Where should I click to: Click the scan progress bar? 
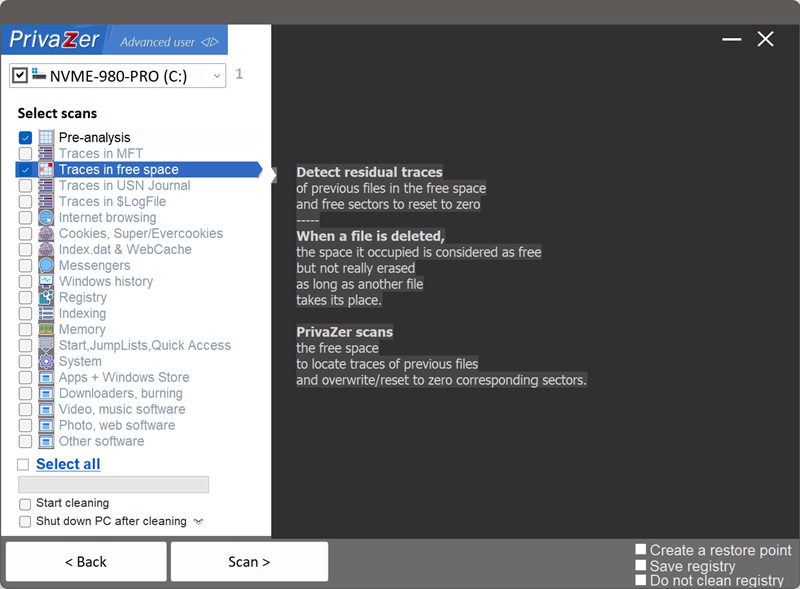click(x=113, y=484)
